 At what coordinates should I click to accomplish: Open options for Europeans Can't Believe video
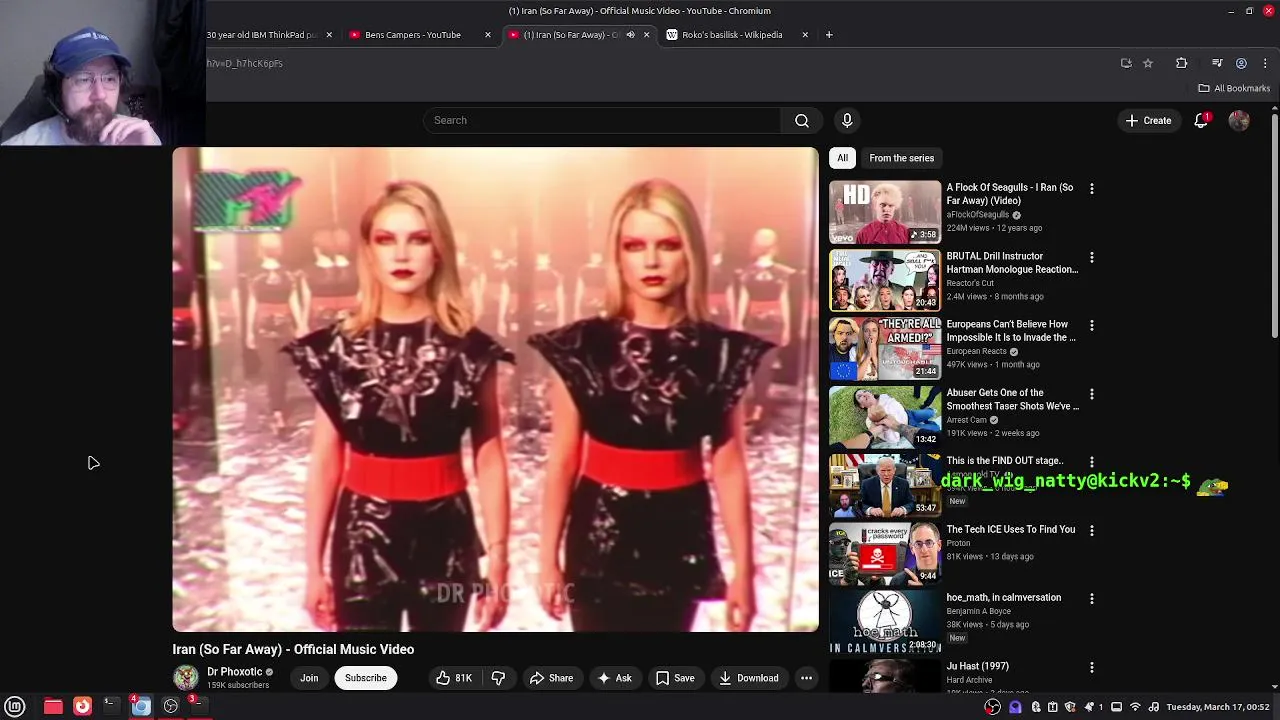[x=1092, y=325]
